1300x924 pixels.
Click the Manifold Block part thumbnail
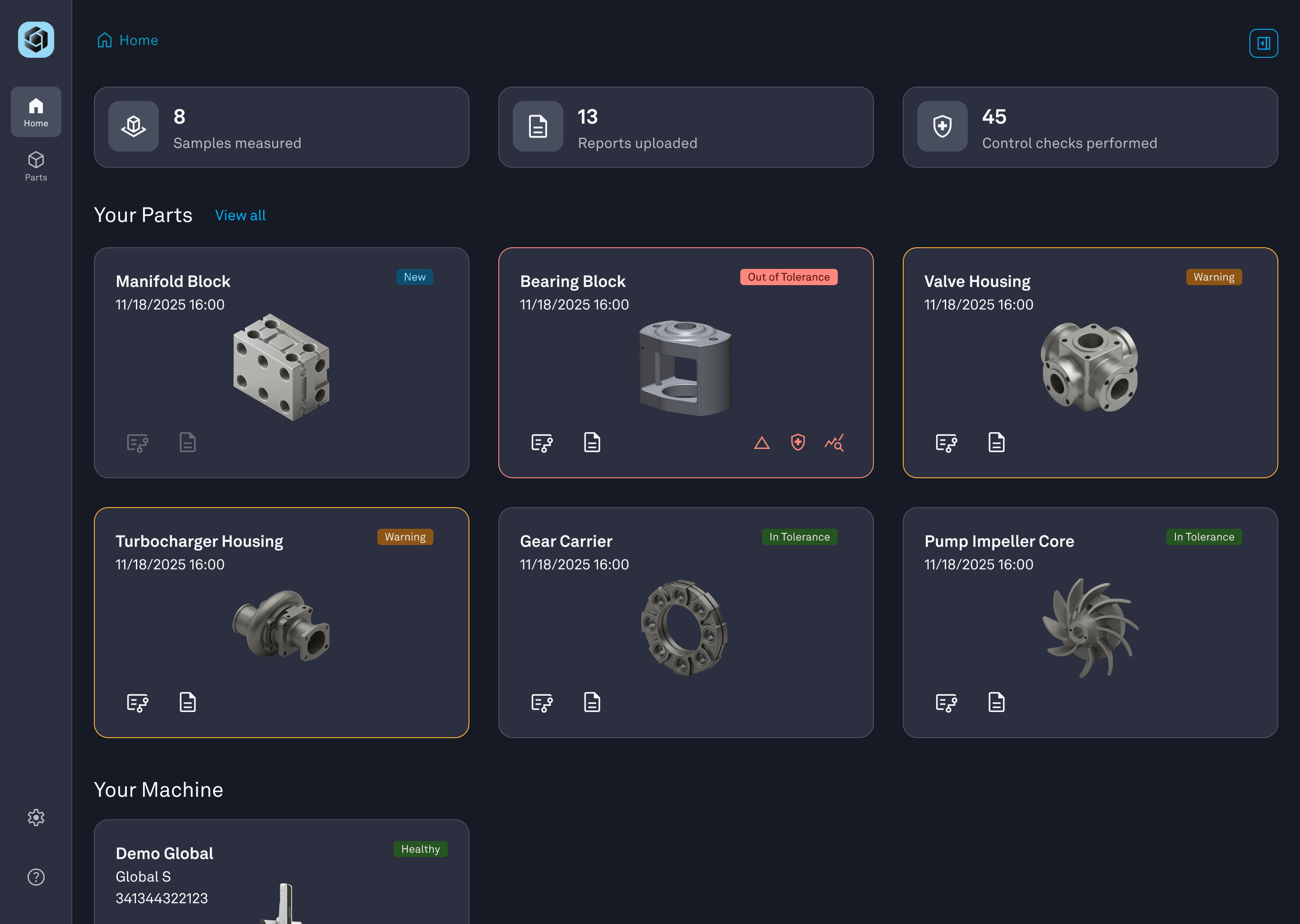coord(281,367)
